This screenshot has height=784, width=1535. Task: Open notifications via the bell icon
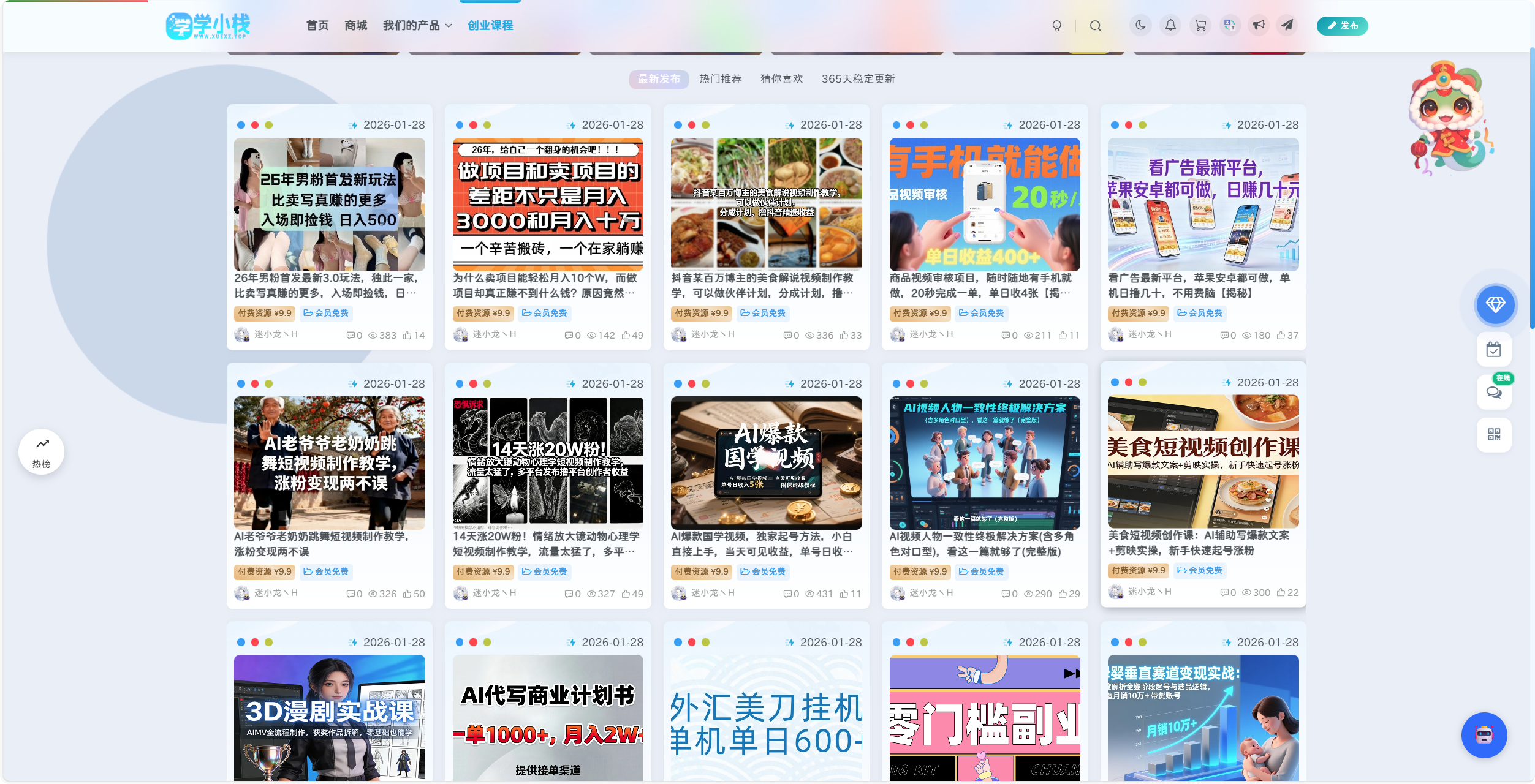[1170, 25]
